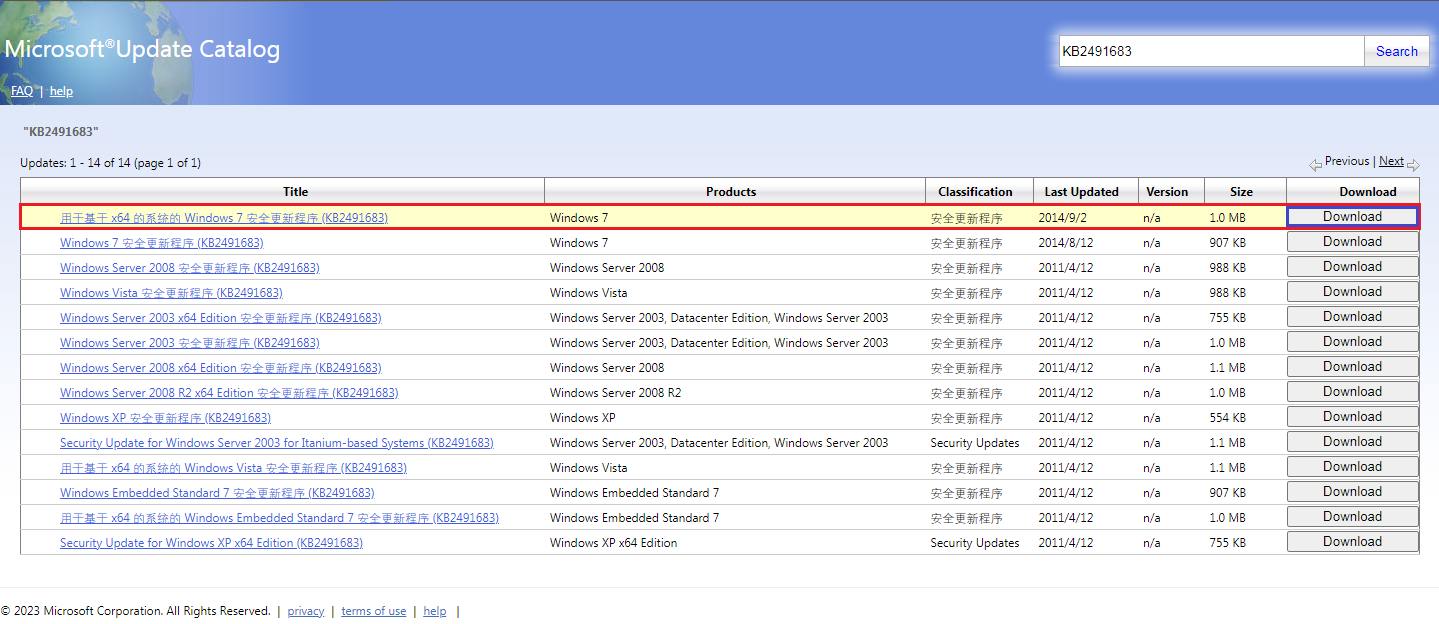Open the privacy link in the footer
Screen dimensions: 1439x624
pyautogui.click(x=305, y=610)
